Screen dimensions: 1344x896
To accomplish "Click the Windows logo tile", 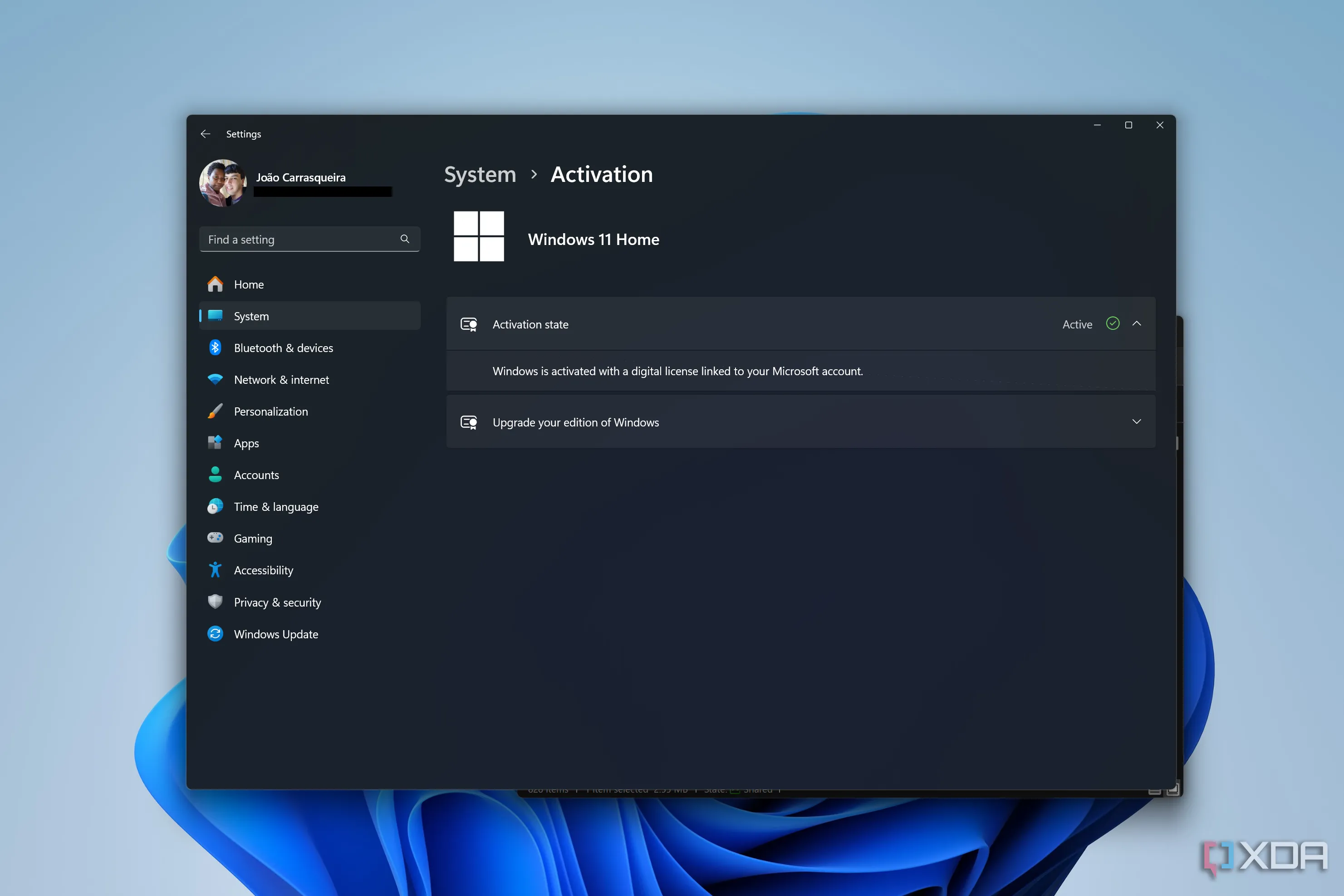I will coord(479,236).
